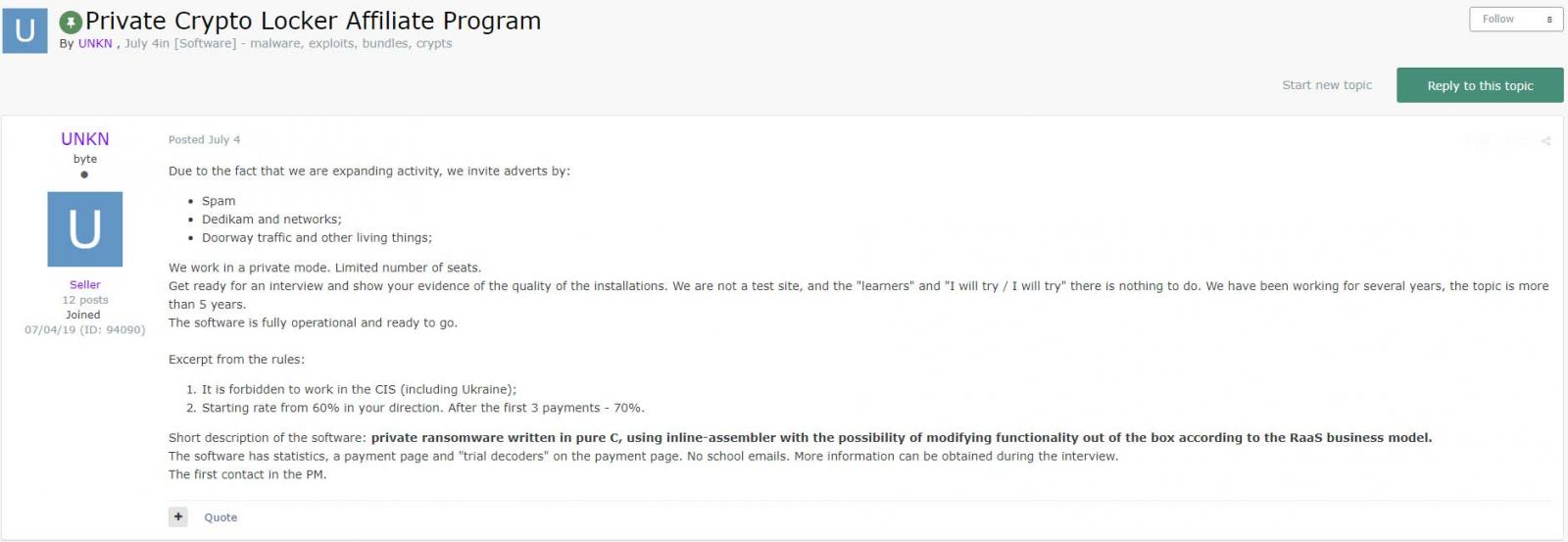1568x542 pixels.
Task: Open the small U avatar beside title
Action: pyautogui.click(x=24, y=30)
